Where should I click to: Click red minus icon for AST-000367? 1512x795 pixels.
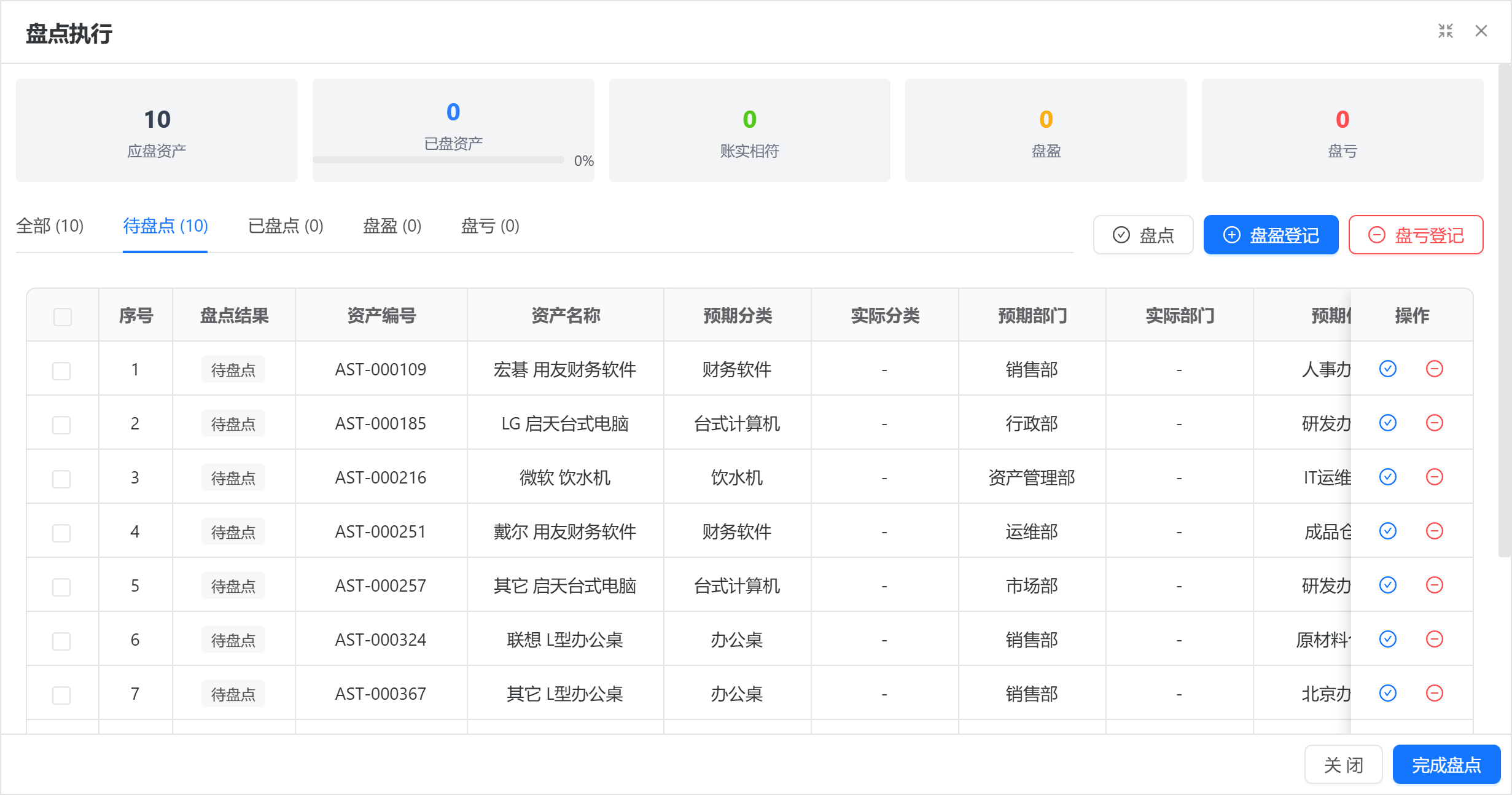point(1435,693)
